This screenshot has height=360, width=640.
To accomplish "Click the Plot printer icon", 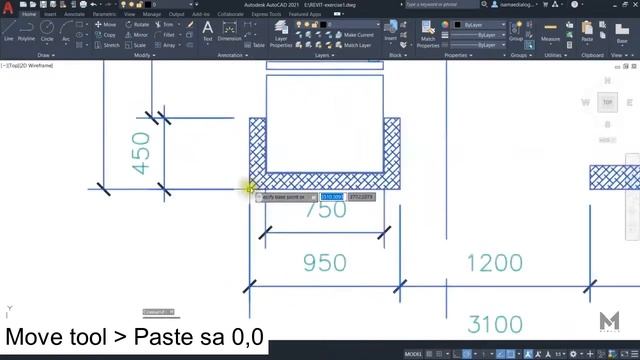I will (x=83, y=4).
